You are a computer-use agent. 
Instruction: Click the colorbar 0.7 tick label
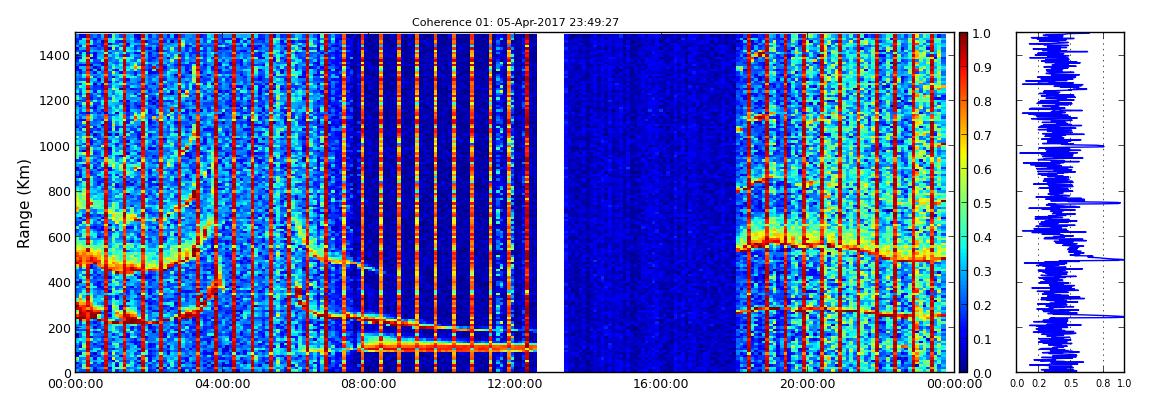[x=981, y=136]
